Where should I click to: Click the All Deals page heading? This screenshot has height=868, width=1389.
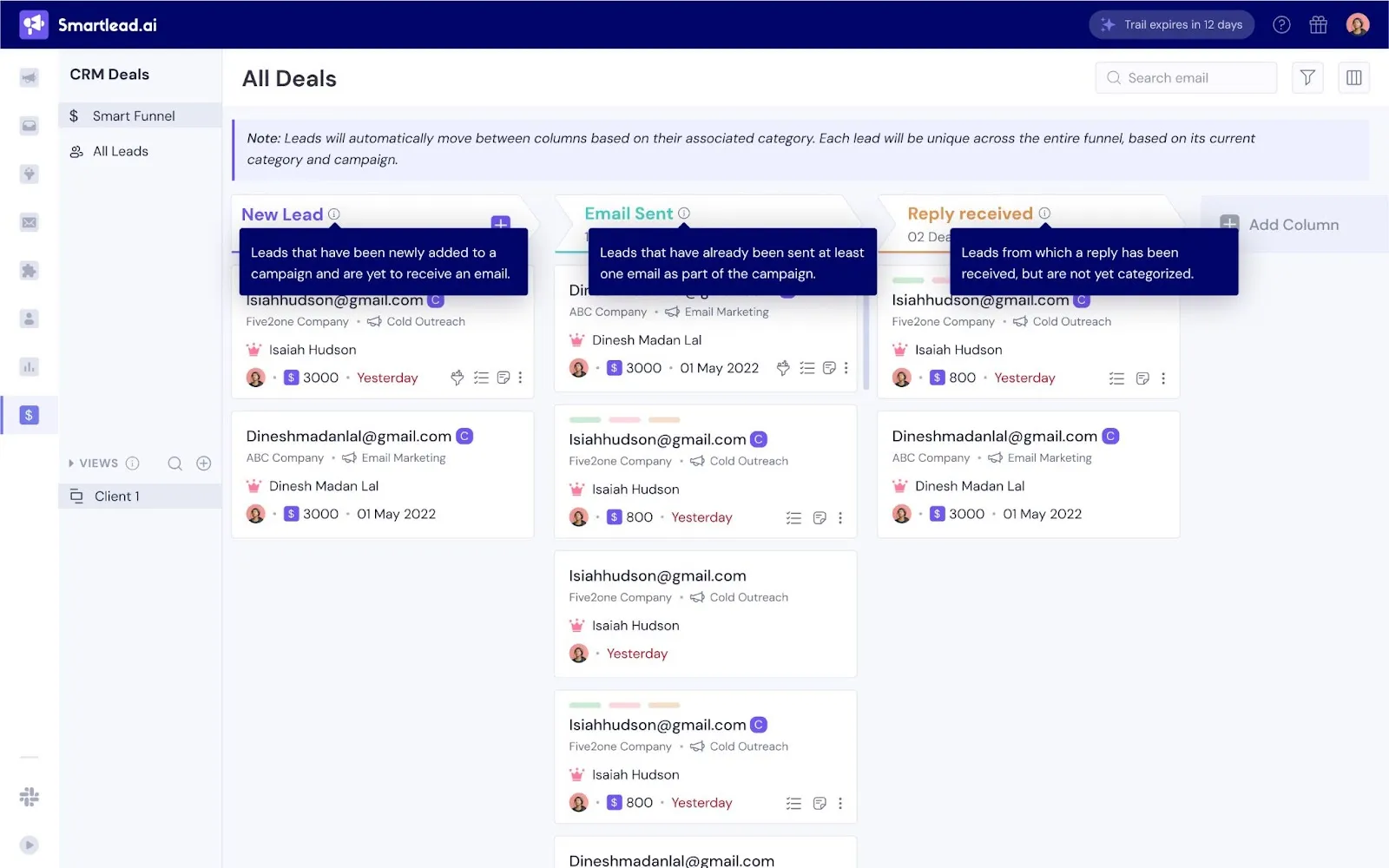[x=289, y=78]
